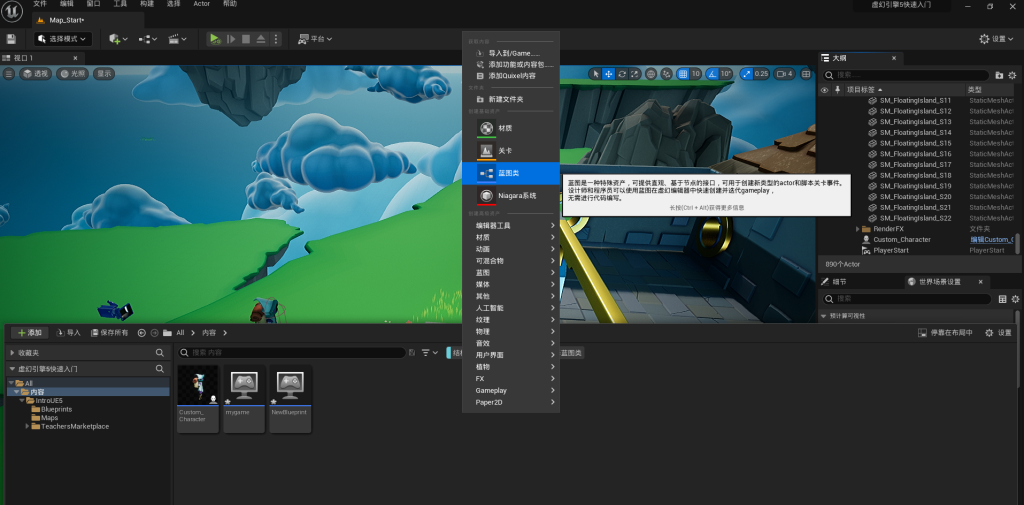The image size is (1024, 505).
Task: Click the outliner visibility eye column header
Action: (x=824, y=90)
